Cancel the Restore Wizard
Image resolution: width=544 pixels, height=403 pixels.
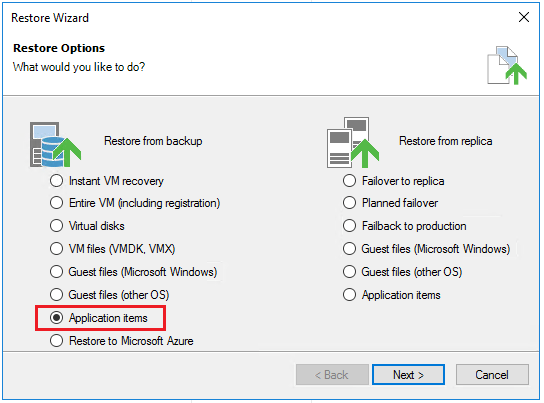[x=492, y=375]
